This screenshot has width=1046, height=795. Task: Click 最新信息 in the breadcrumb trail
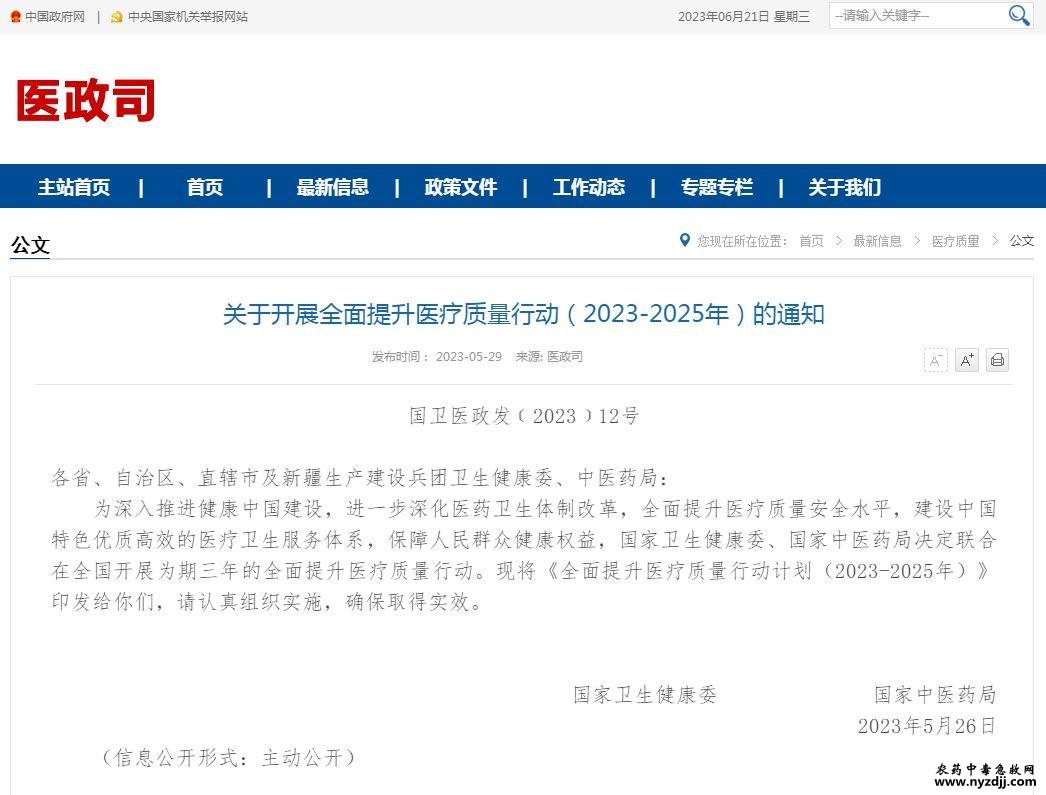(x=877, y=241)
